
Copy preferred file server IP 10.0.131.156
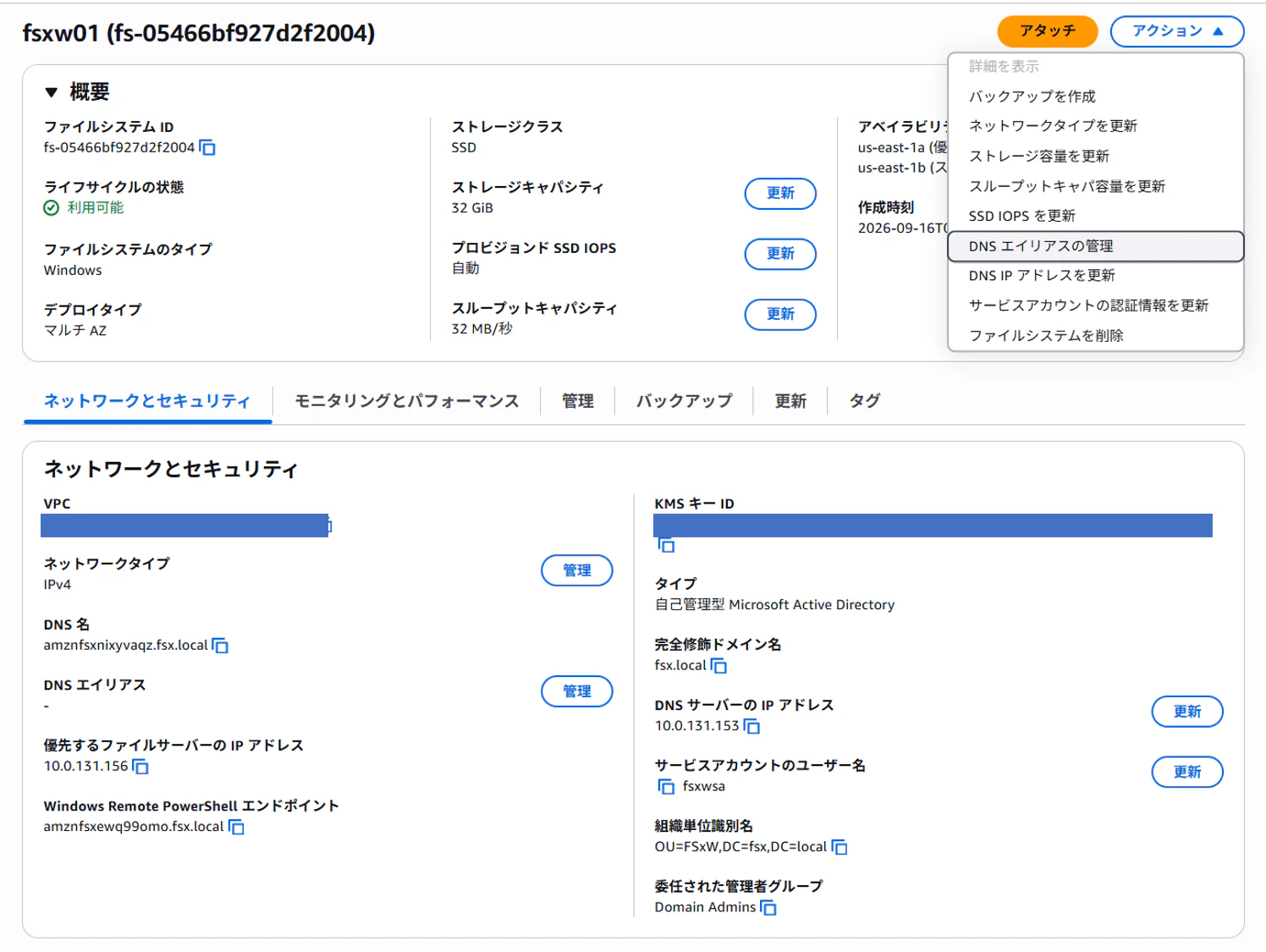(140, 767)
